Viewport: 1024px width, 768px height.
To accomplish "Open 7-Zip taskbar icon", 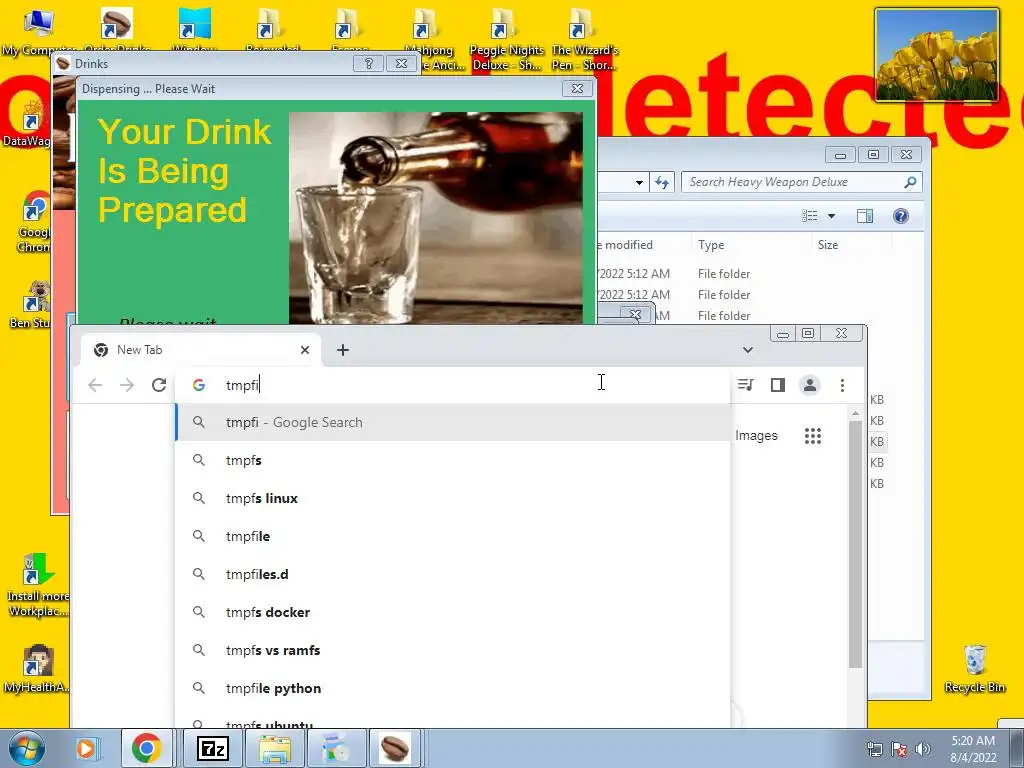I will click(213, 748).
